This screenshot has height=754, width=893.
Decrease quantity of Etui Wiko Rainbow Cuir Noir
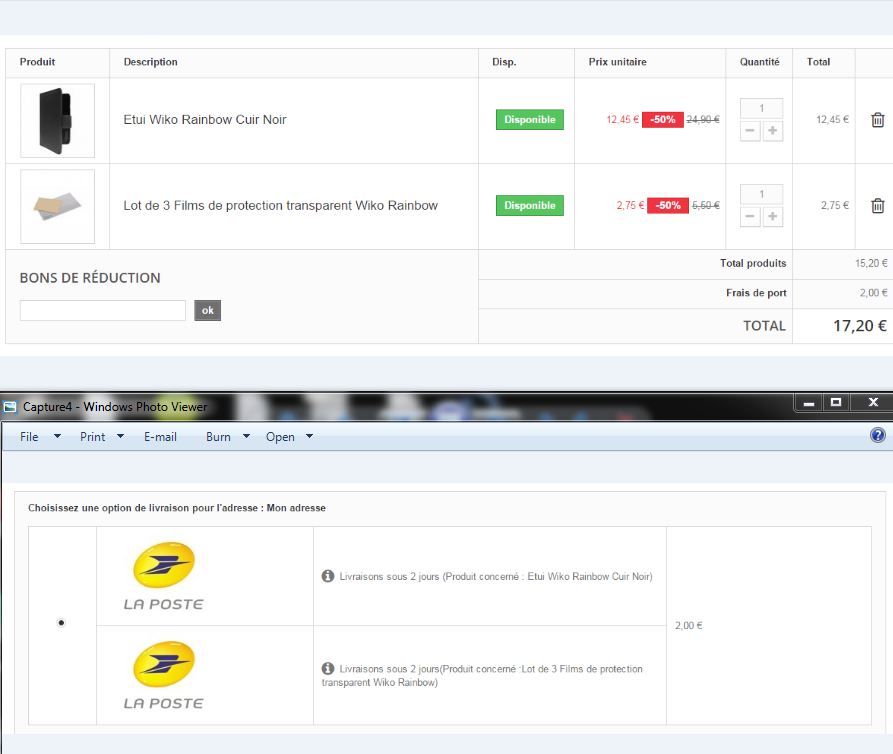point(750,131)
